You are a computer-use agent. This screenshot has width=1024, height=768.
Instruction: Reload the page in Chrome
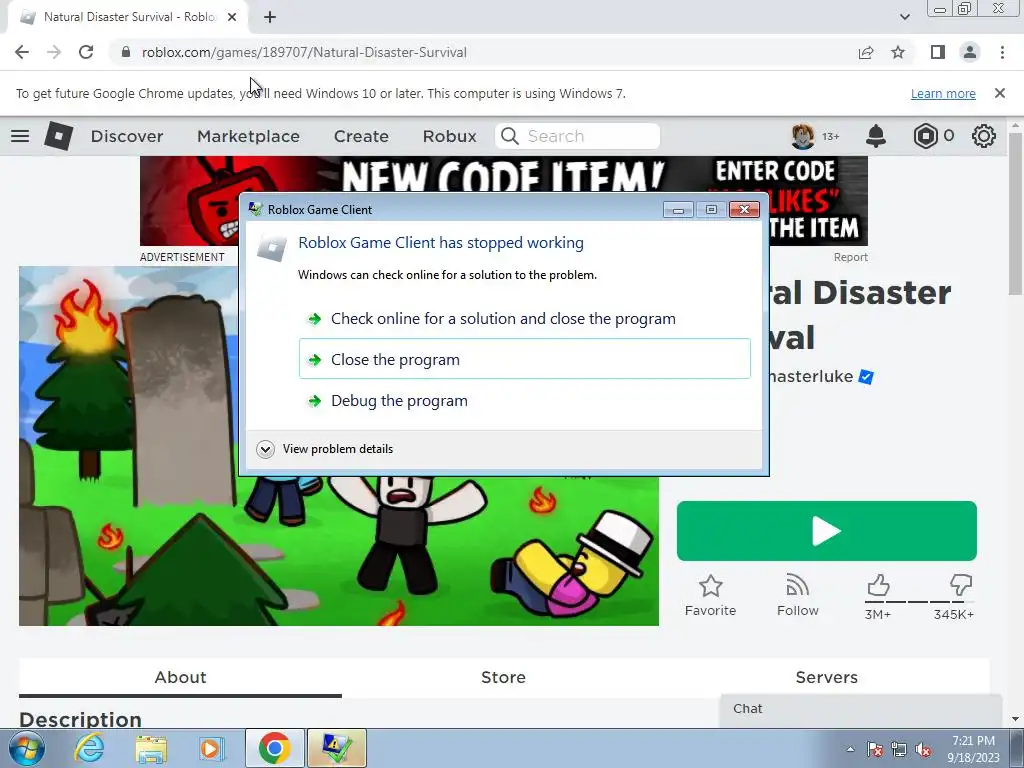(86, 52)
